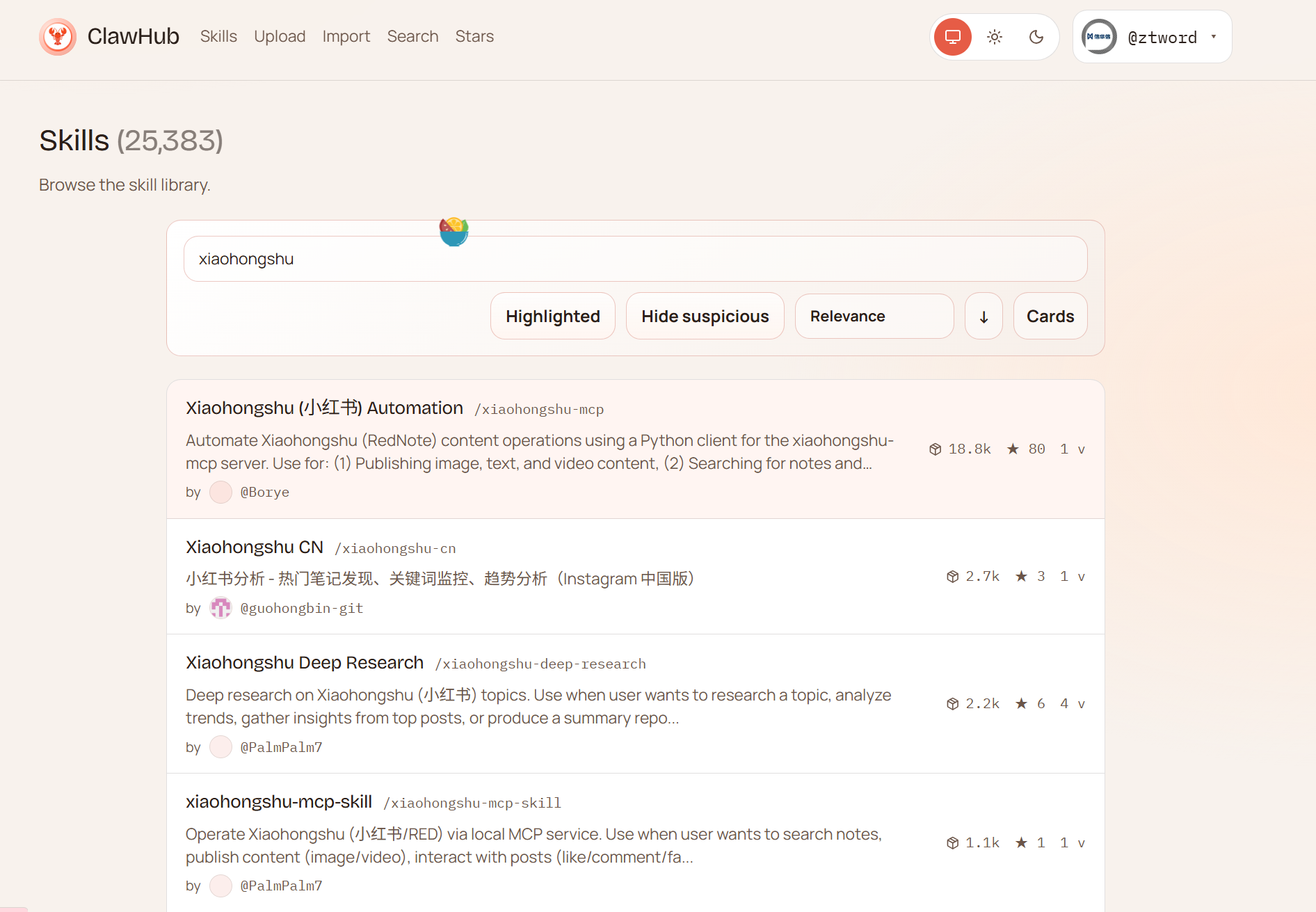
Task: Open the @ztword user menu caret
Action: tap(1214, 37)
